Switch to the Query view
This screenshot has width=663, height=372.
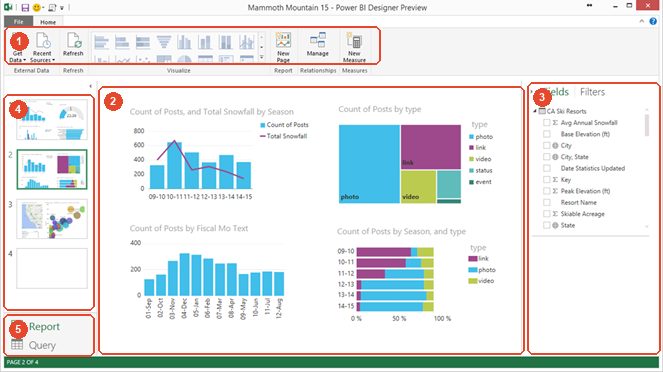pyautogui.click(x=42, y=345)
